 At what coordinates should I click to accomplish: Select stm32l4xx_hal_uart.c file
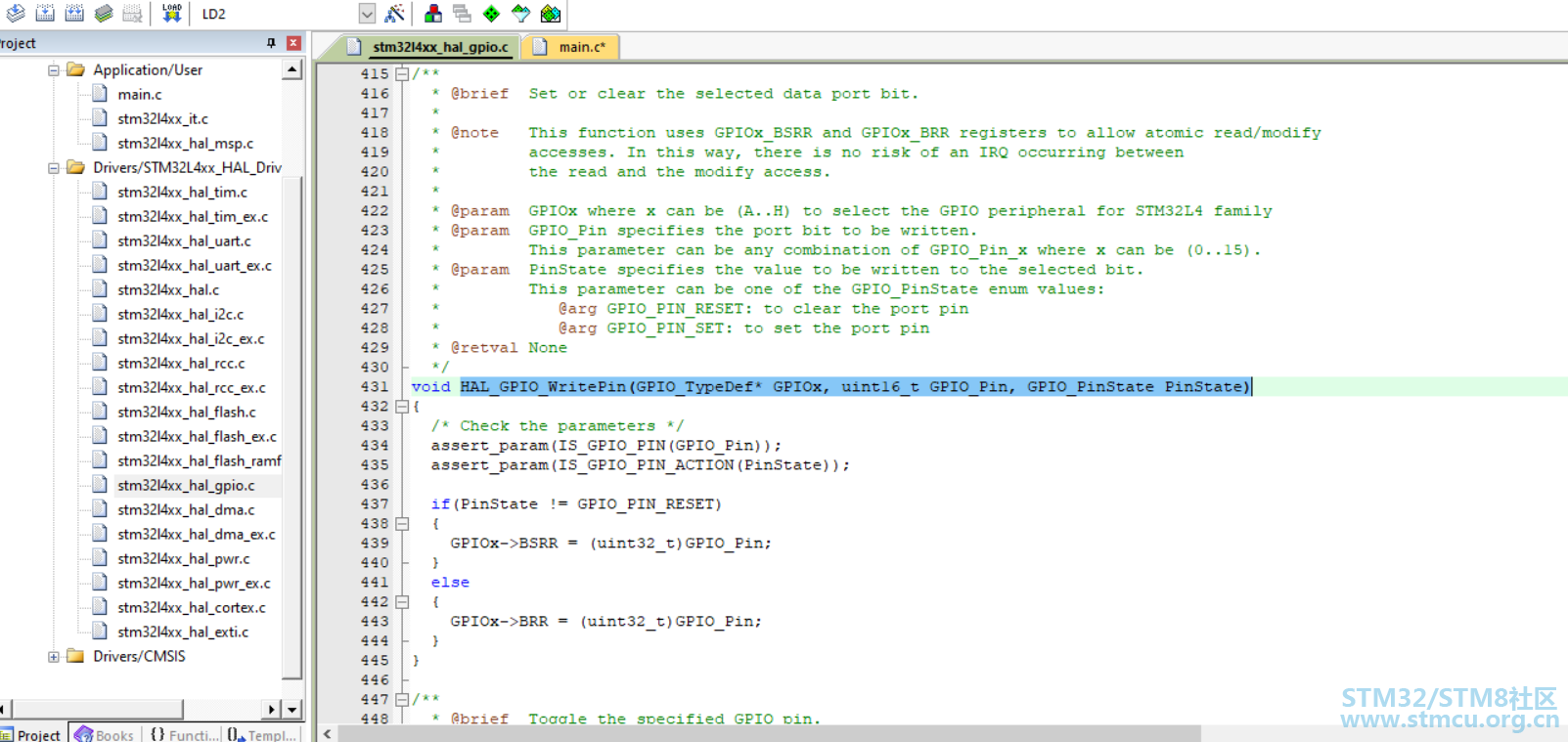pyautogui.click(x=184, y=241)
